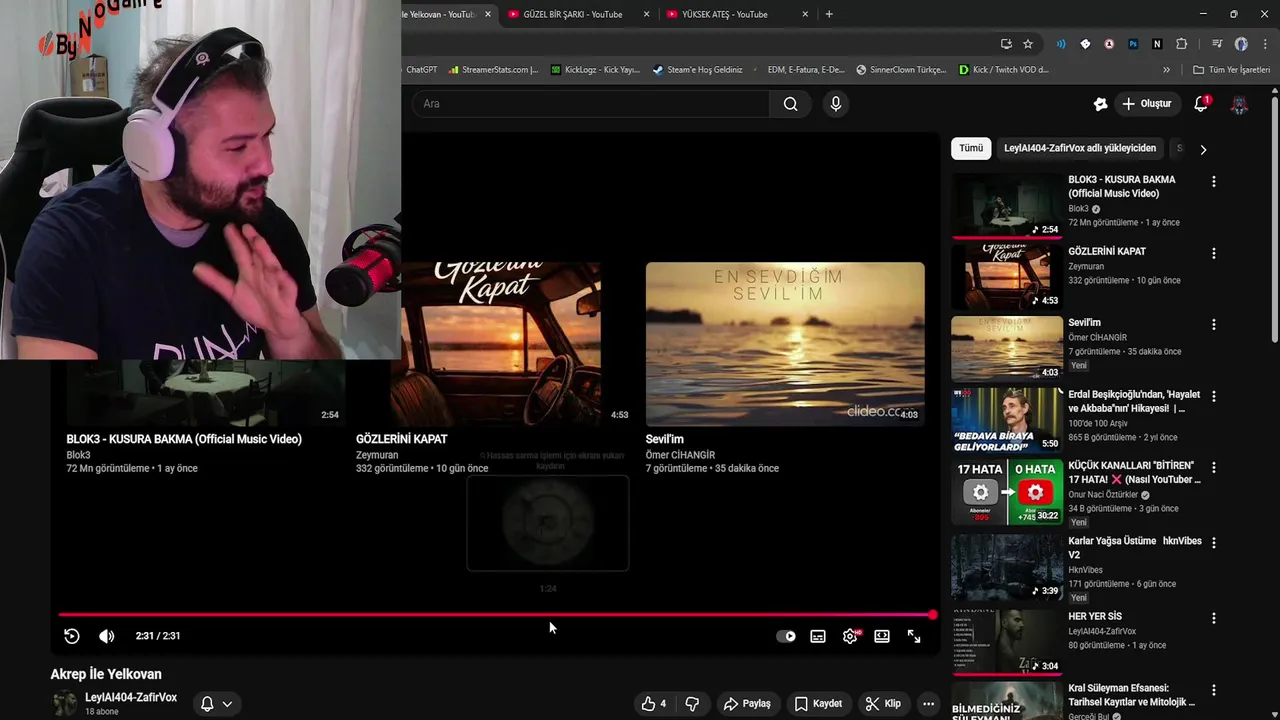Dislike the video
1280x720 pixels.
click(692, 703)
